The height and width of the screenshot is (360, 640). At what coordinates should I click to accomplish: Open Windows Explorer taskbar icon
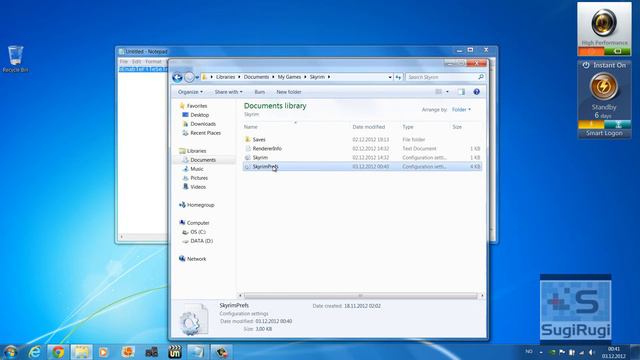pyautogui.click(x=81, y=352)
